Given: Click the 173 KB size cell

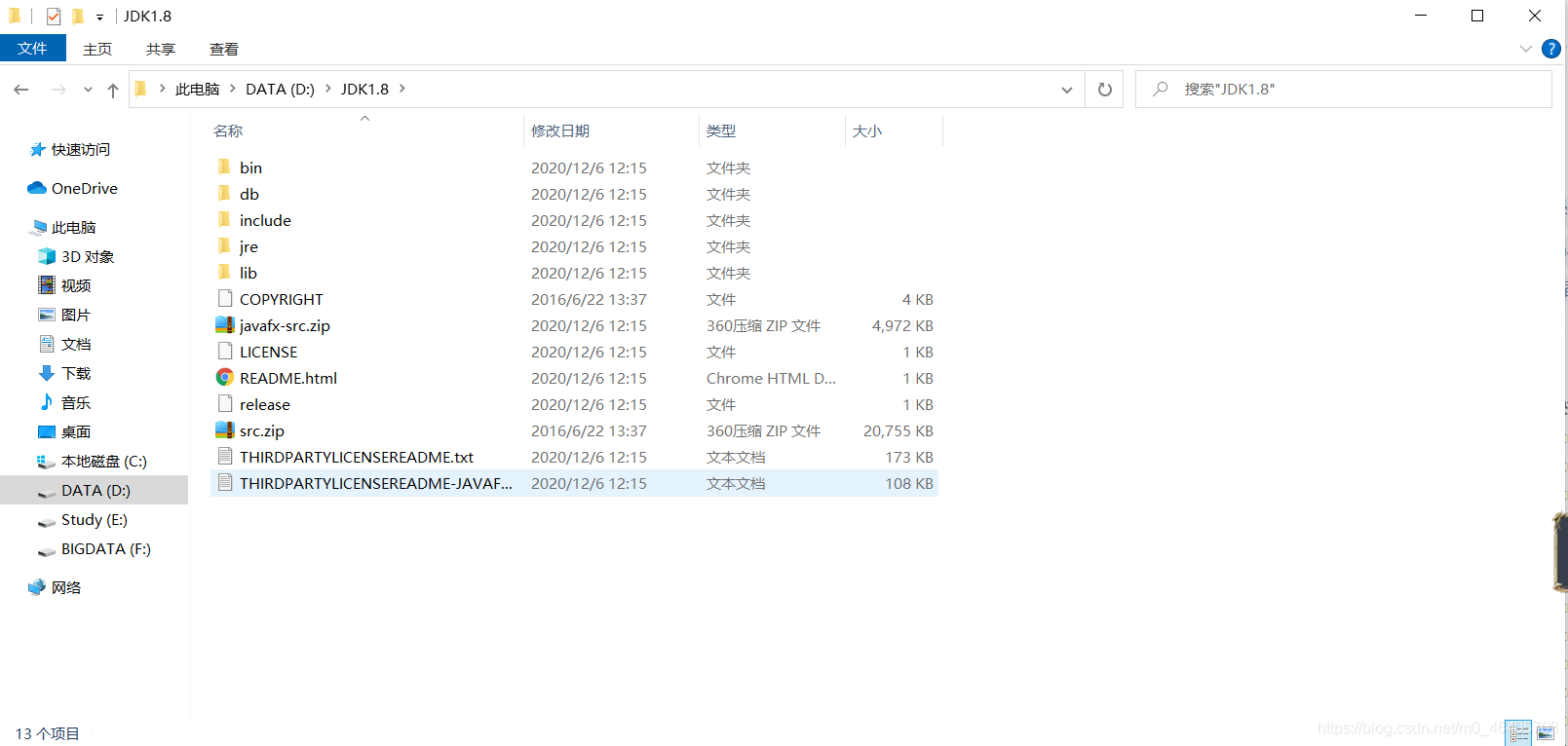Looking at the screenshot, I should coord(909,457).
